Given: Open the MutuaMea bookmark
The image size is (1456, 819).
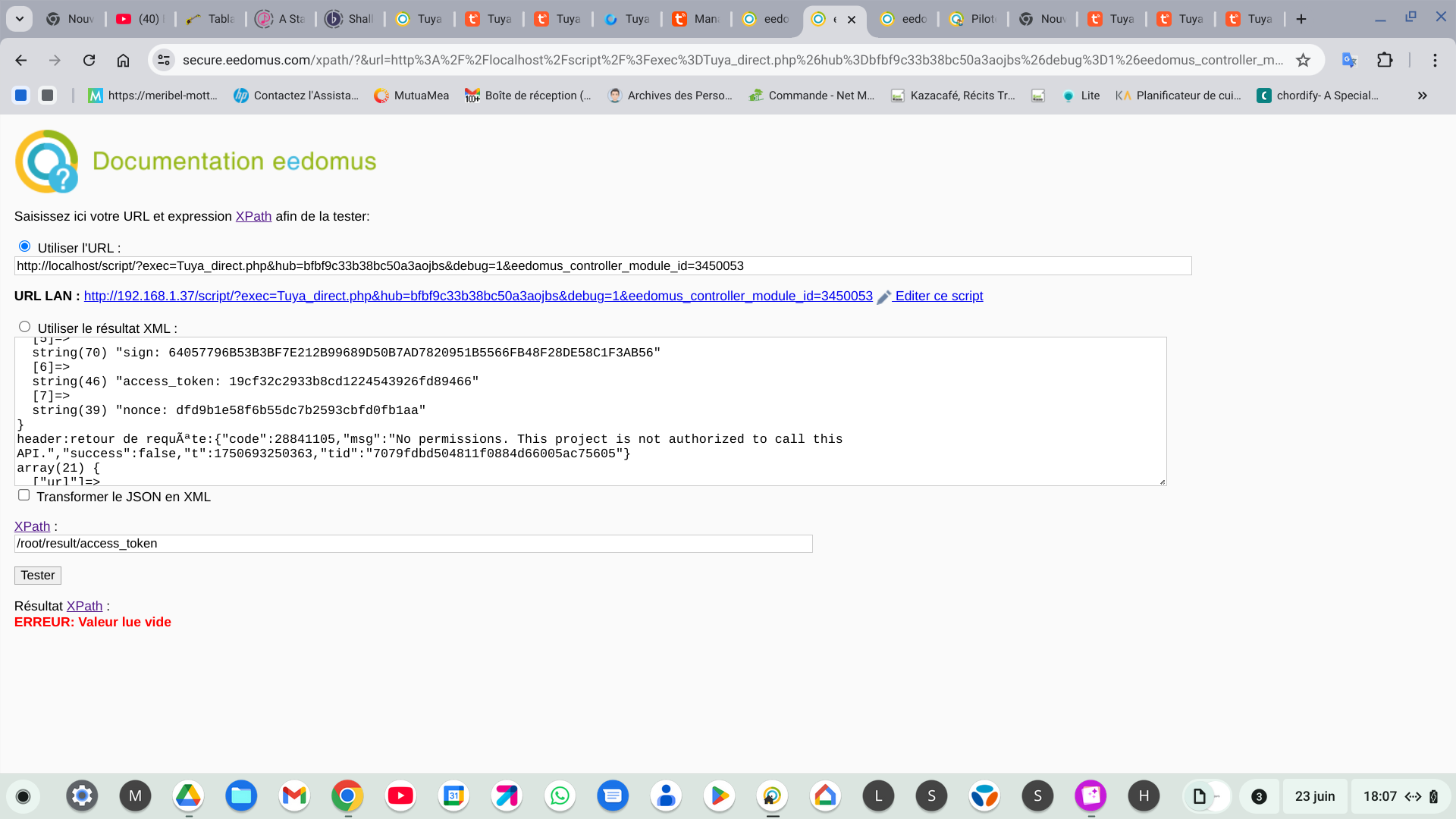Looking at the screenshot, I should click(412, 96).
